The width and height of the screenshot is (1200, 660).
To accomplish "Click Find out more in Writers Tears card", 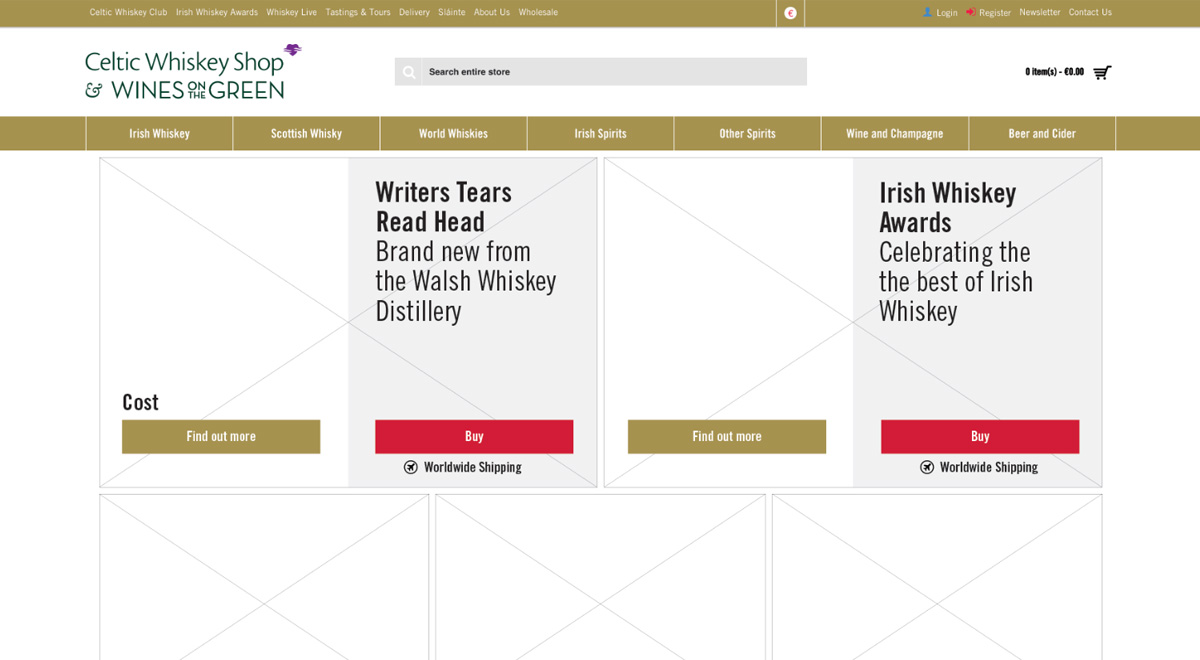I will (221, 436).
